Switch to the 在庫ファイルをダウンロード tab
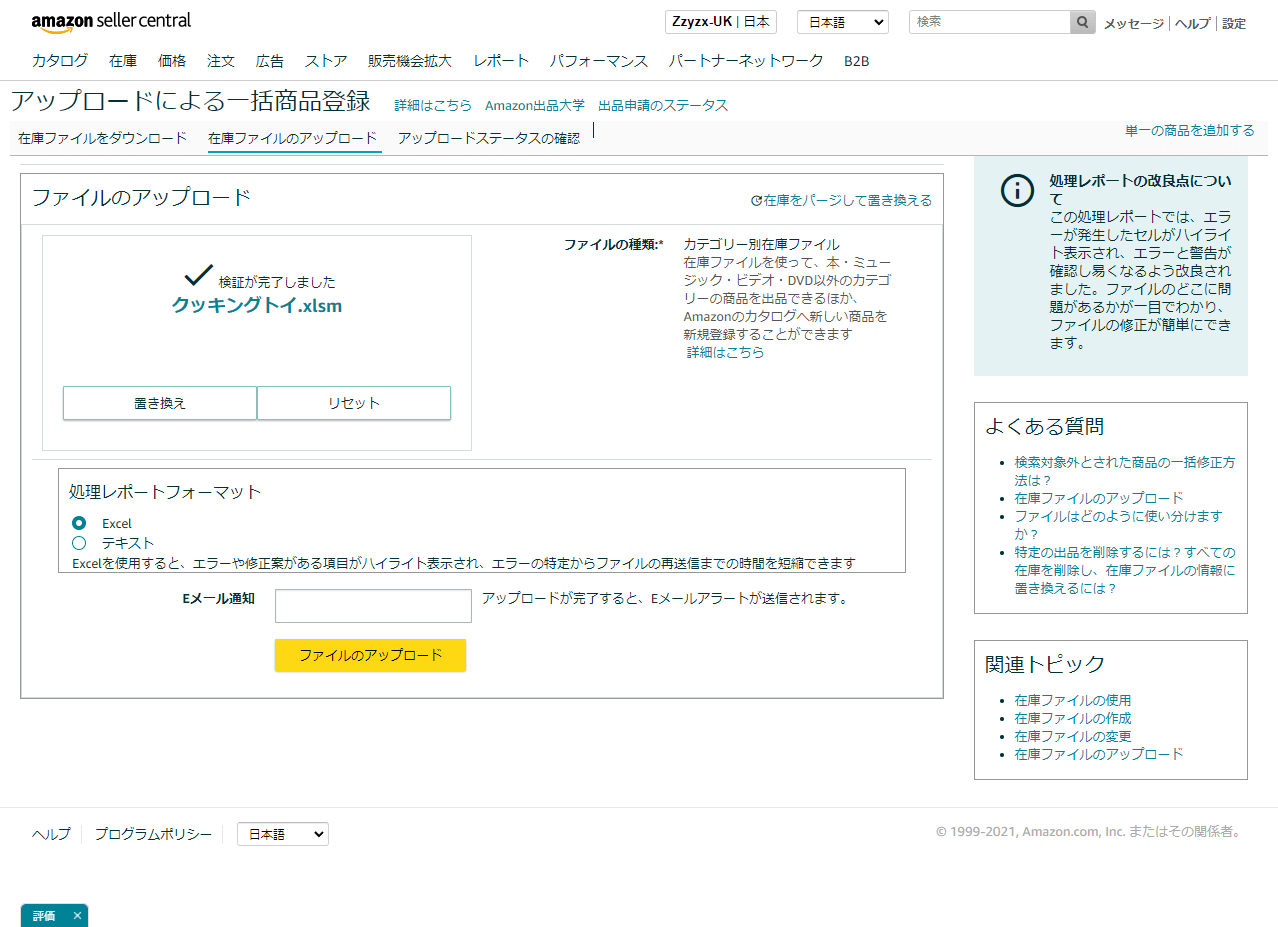This screenshot has width=1278, height=927. pos(102,138)
